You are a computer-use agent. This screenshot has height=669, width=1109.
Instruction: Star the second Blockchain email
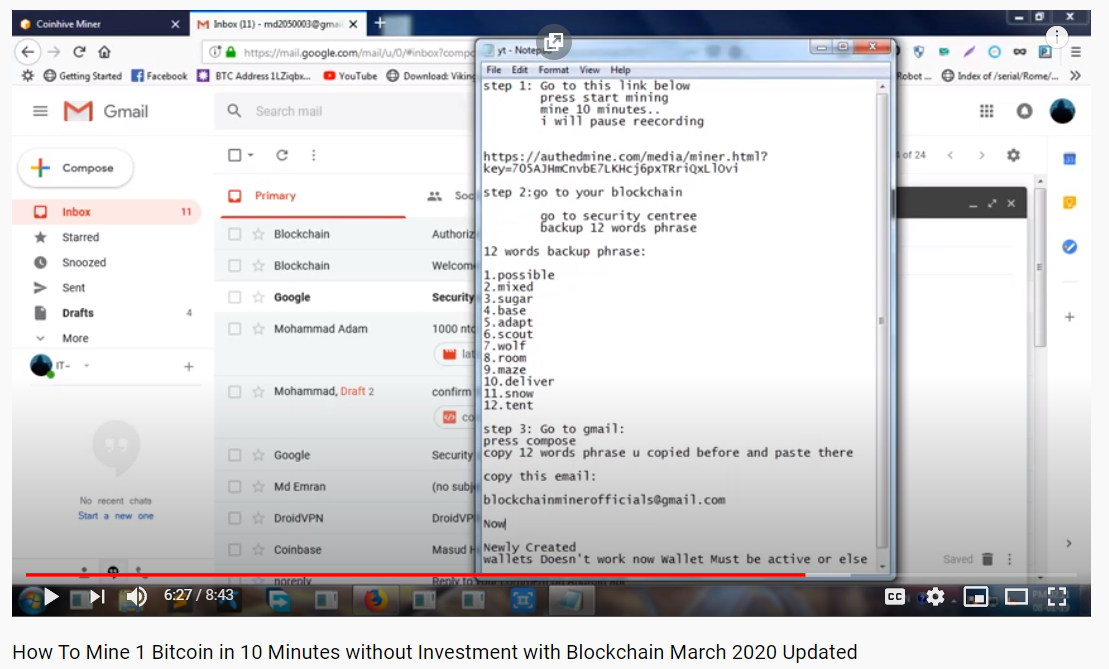(x=258, y=266)
